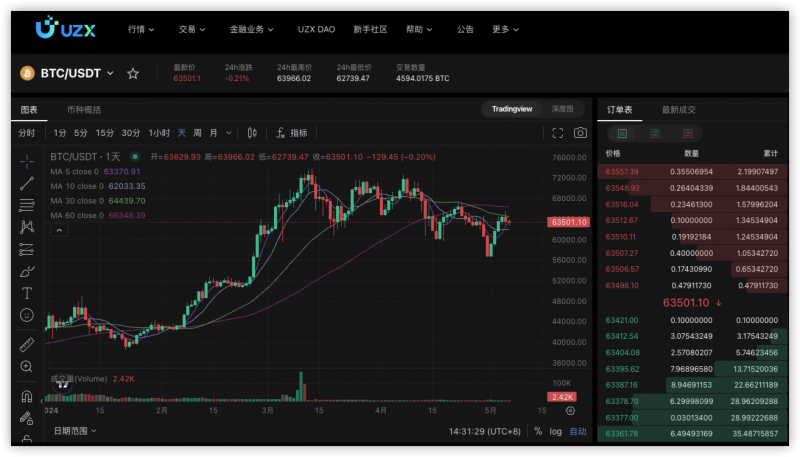Expand more timeframe options chevron
Viewport: 800px width, 457px height.
229,133
